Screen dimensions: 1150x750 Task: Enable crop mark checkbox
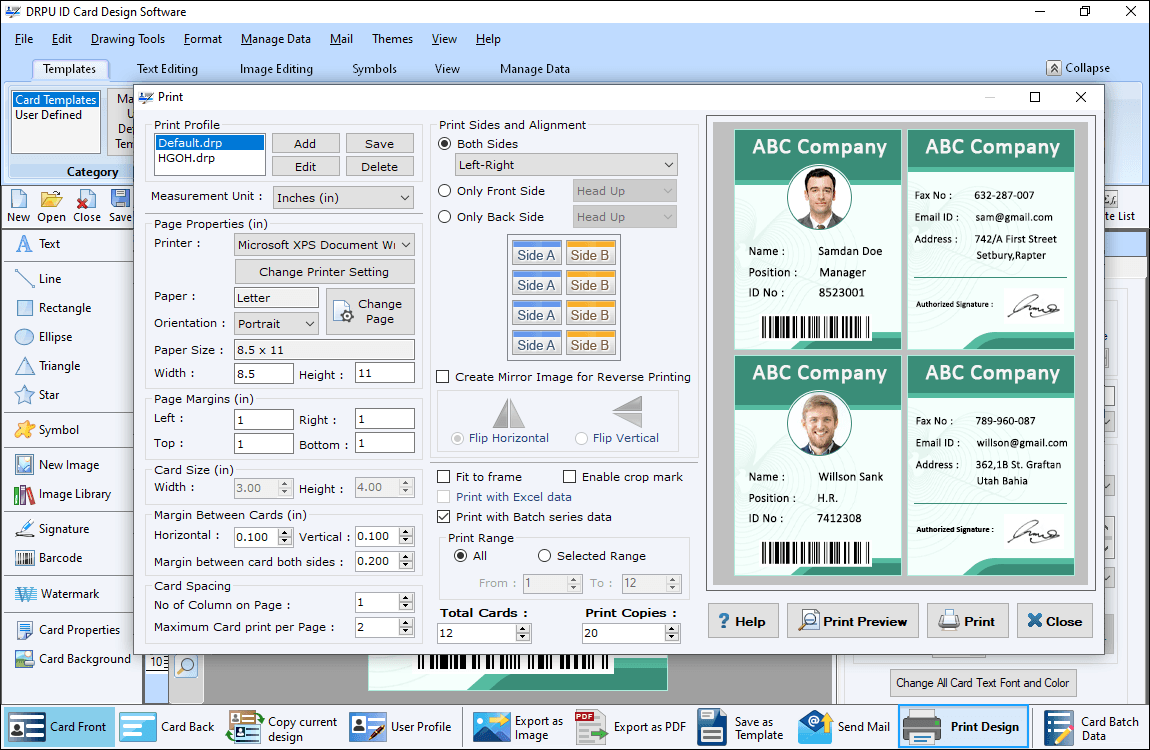click(569, 477)
